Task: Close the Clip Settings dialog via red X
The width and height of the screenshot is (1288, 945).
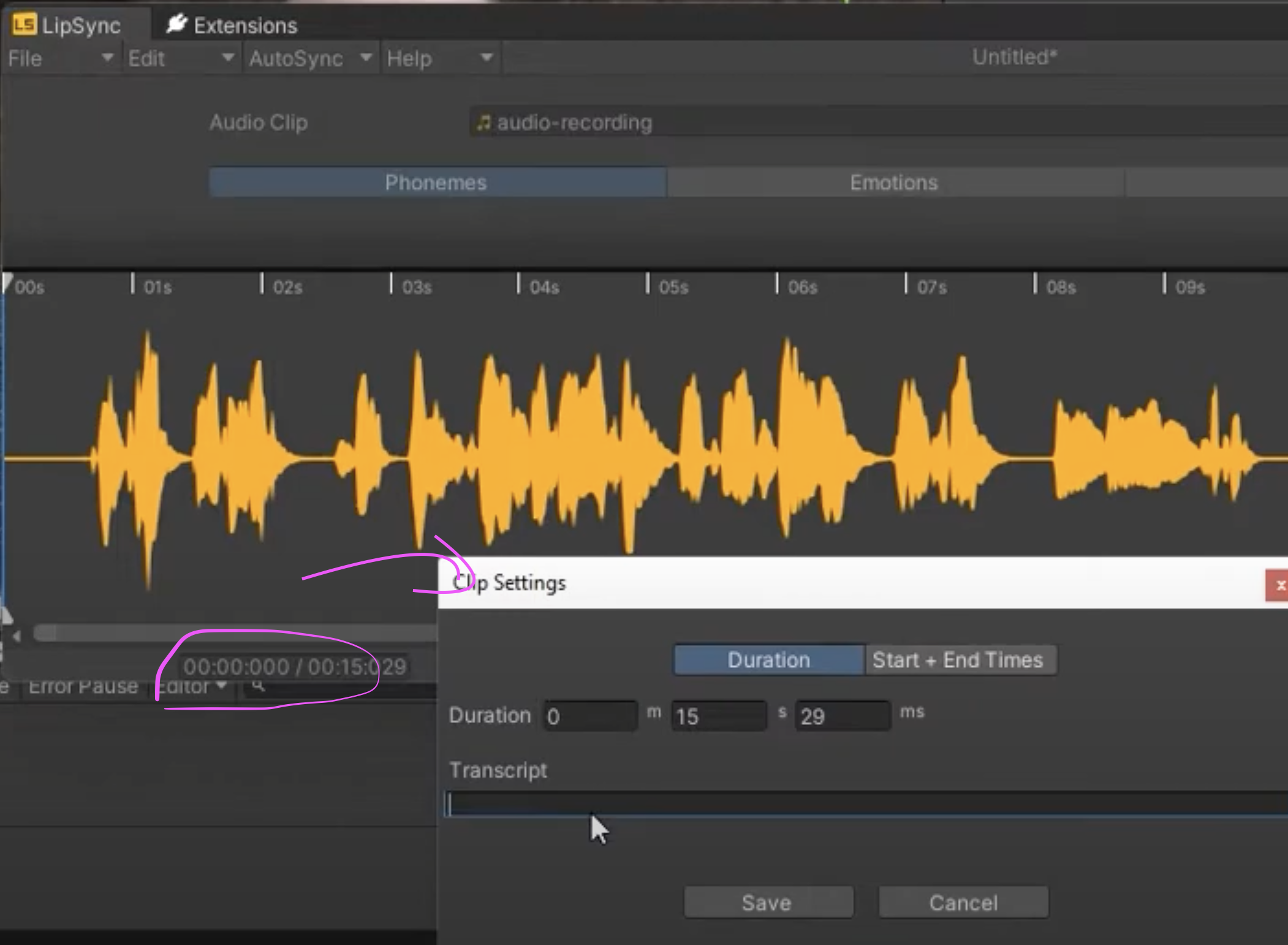Action: [x=1280, y=586]
